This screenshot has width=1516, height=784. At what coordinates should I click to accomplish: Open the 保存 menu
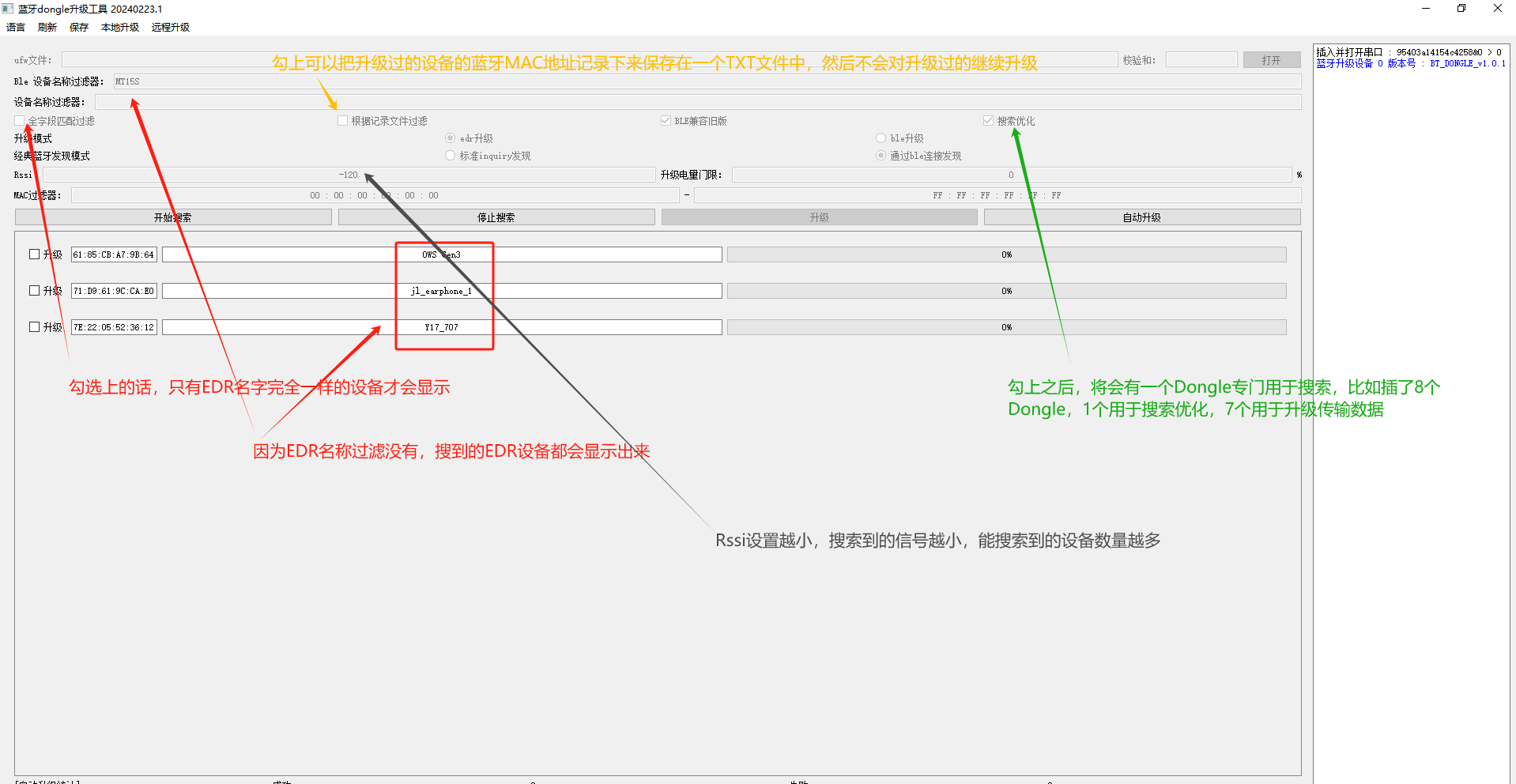pos(79,27)
